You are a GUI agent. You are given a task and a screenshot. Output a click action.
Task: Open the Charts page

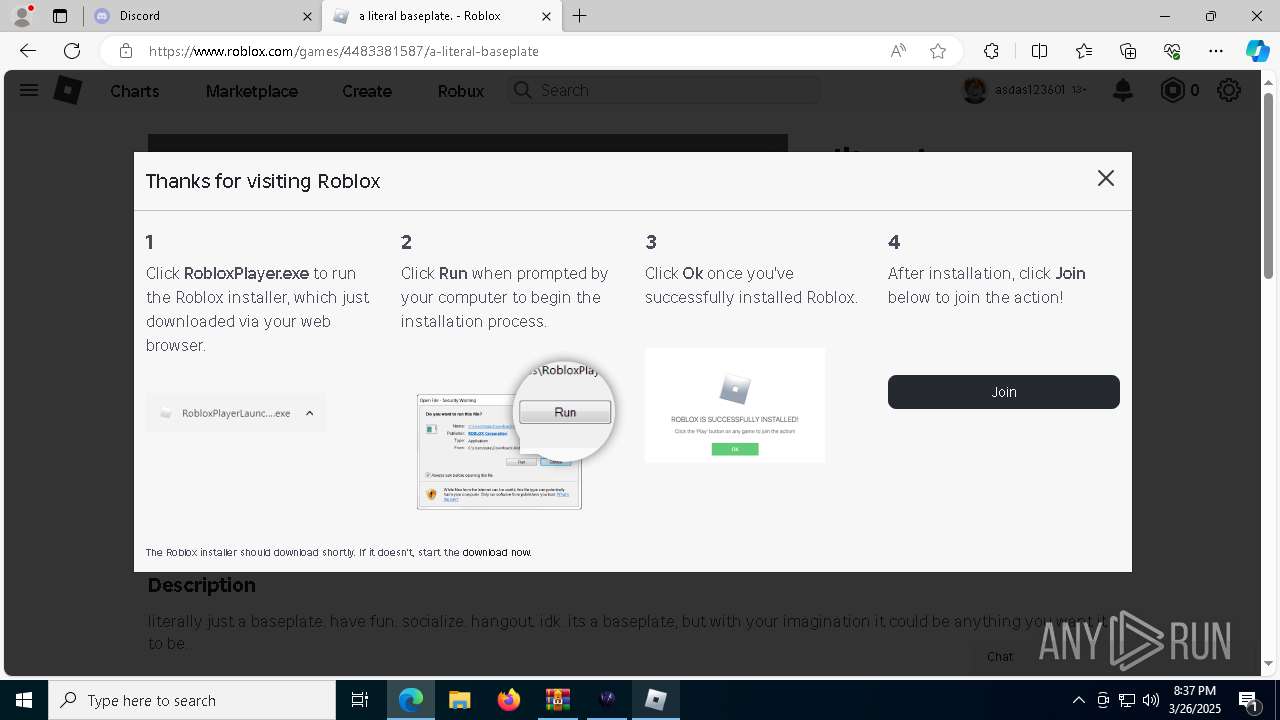[135, 91]
